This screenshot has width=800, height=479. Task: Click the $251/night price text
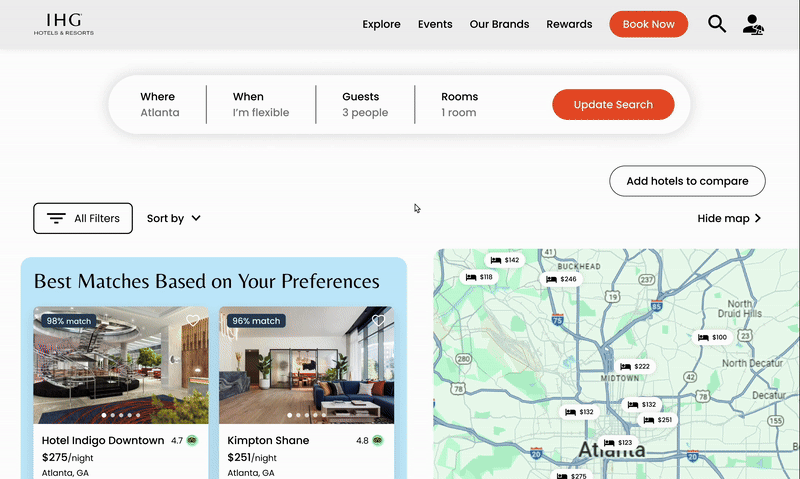252,458
